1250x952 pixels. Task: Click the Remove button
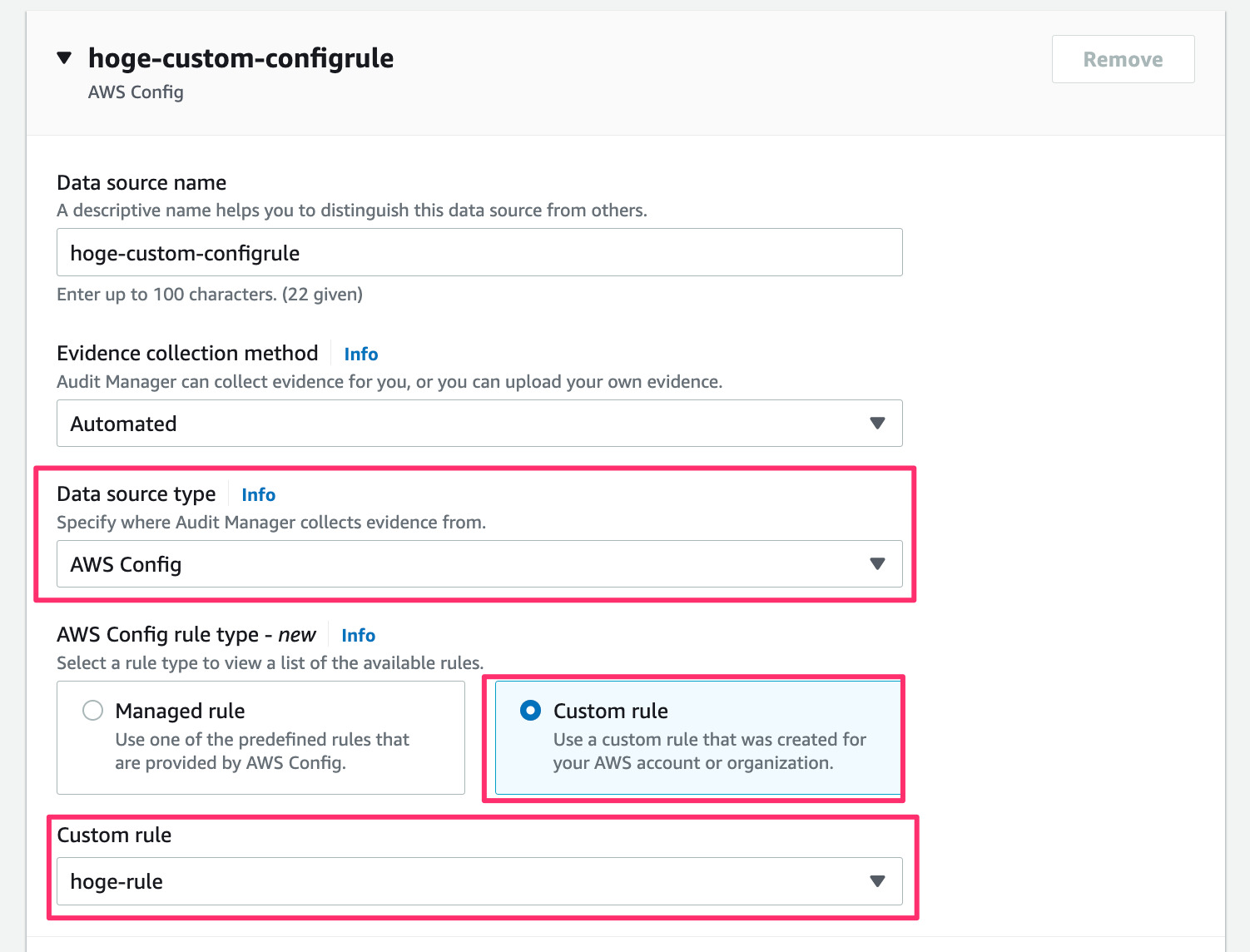[x=1123, y=59]
